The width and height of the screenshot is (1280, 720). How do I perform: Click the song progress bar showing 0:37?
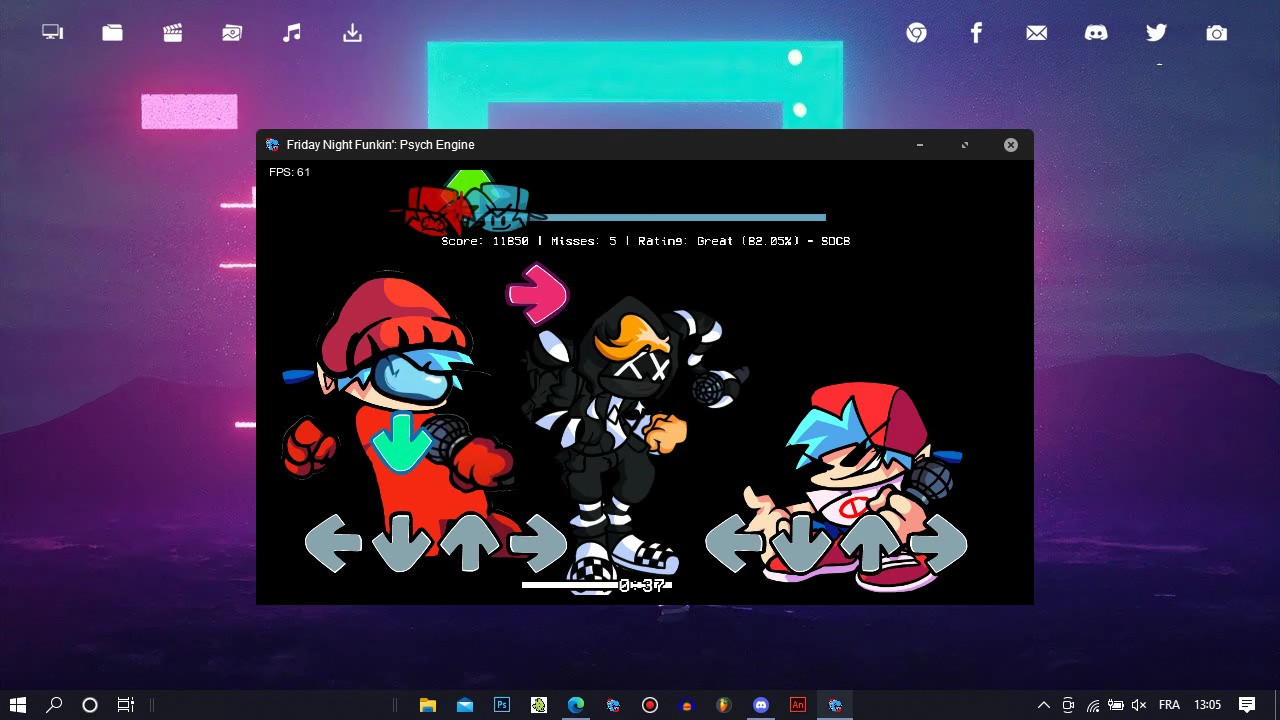click(x=597, y=585)
